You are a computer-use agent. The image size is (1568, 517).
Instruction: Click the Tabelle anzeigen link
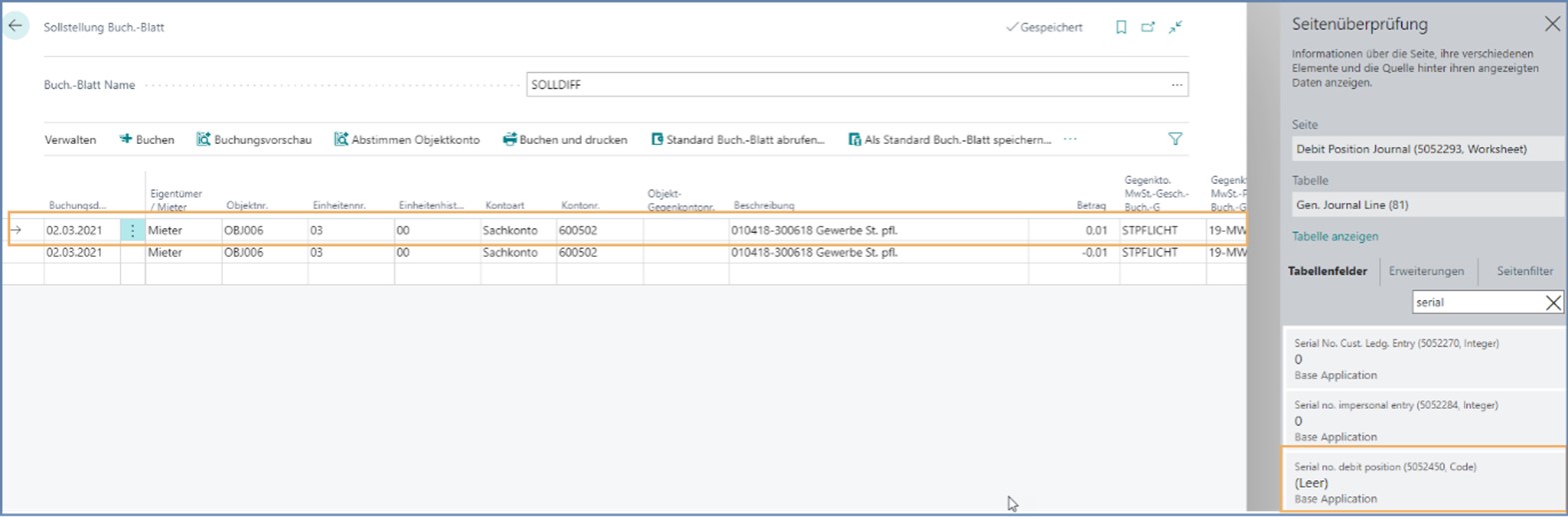[1334, 237]
